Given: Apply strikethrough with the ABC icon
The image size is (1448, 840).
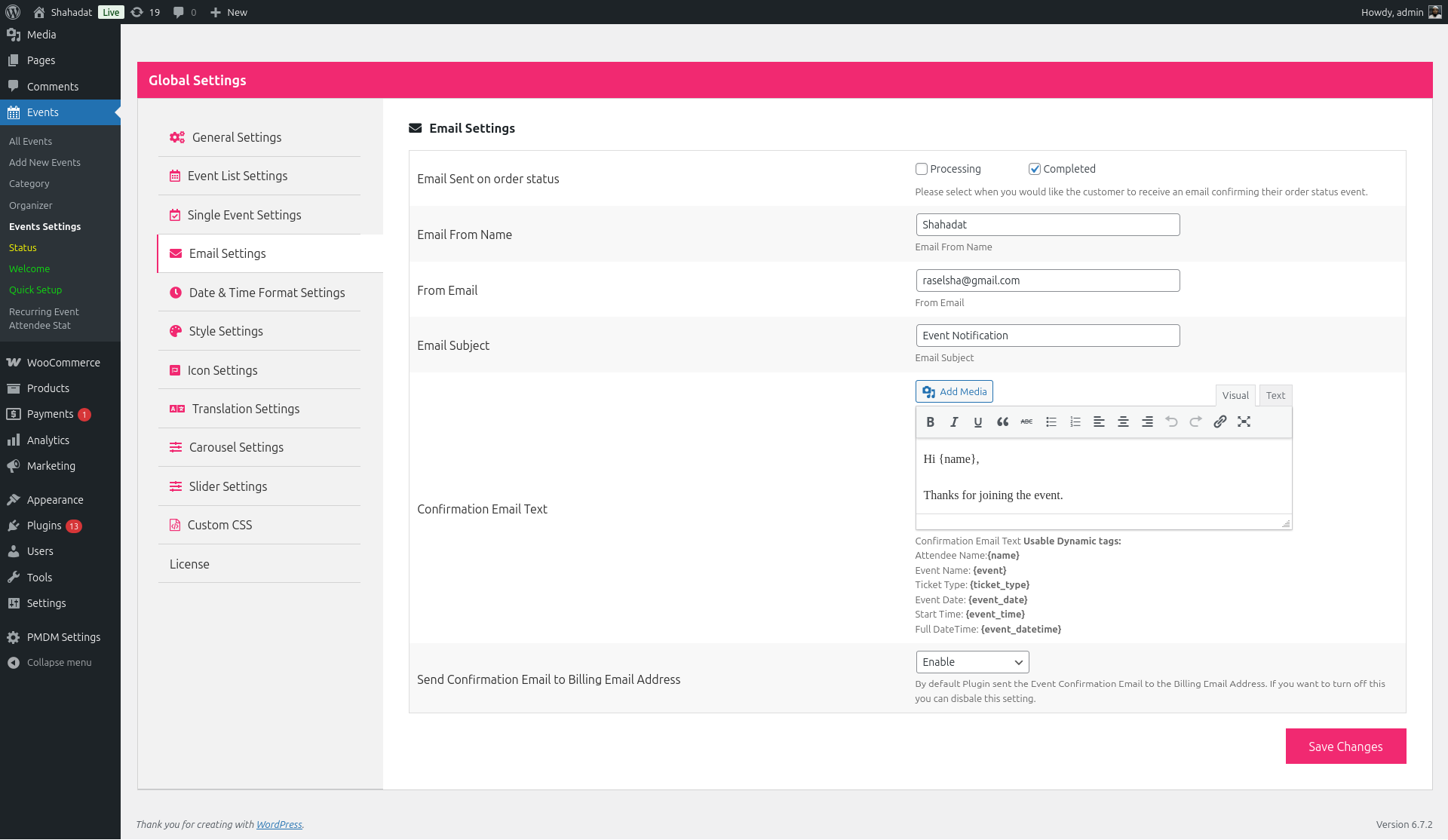Looking at the screenshot, I should point(1026,422).
